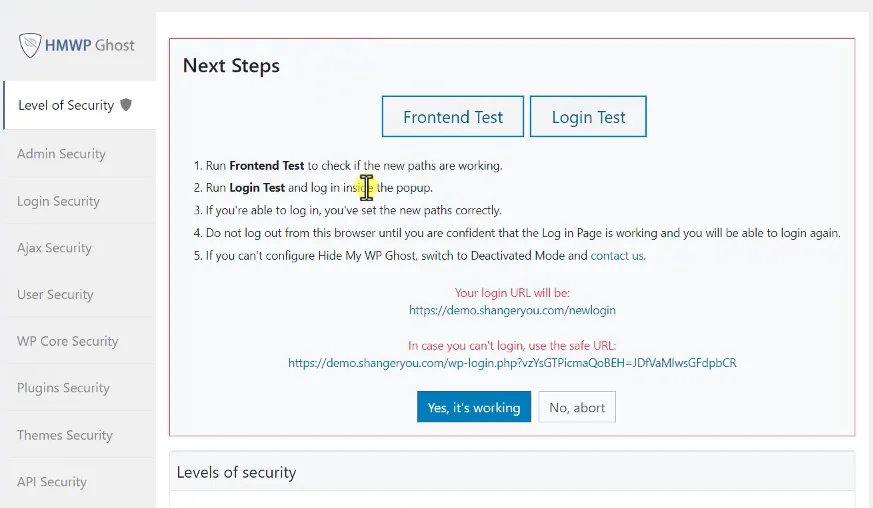
Task: Follow the contact us link
Action: click(x=617, y=256)
